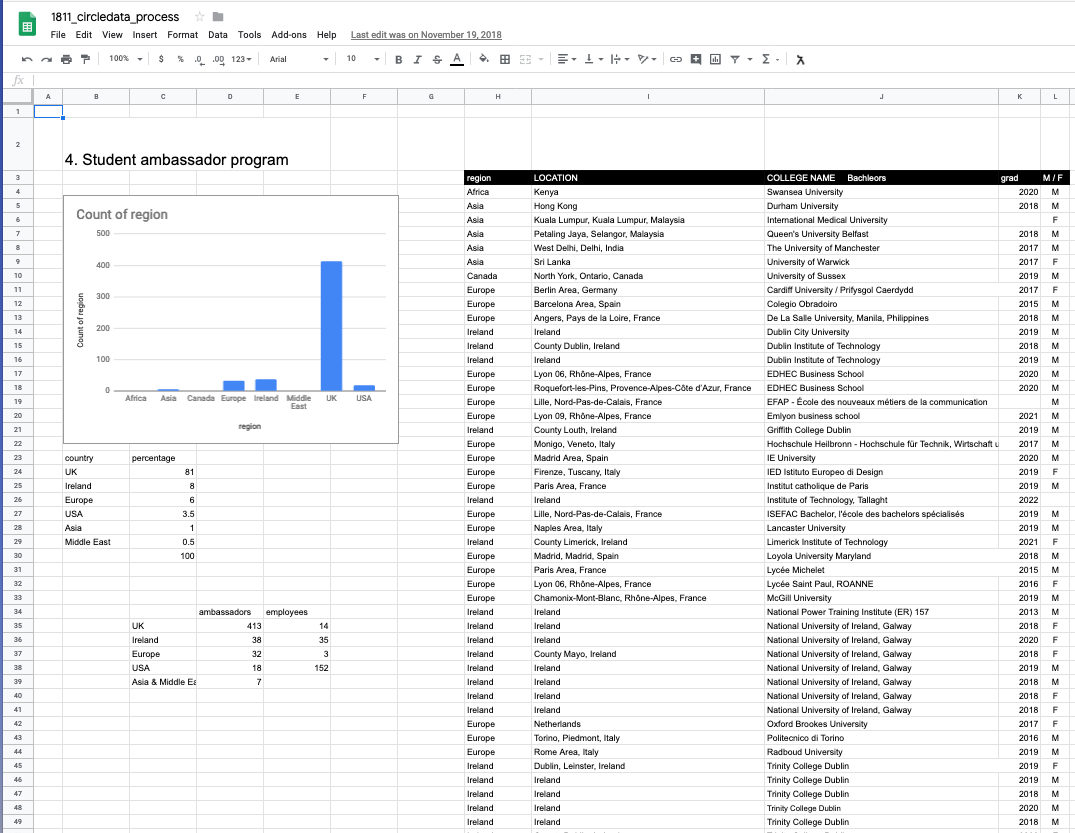Click the undo icon in toolbar
The height and width of the screenshot is (833, 1075).
point(27,60)
